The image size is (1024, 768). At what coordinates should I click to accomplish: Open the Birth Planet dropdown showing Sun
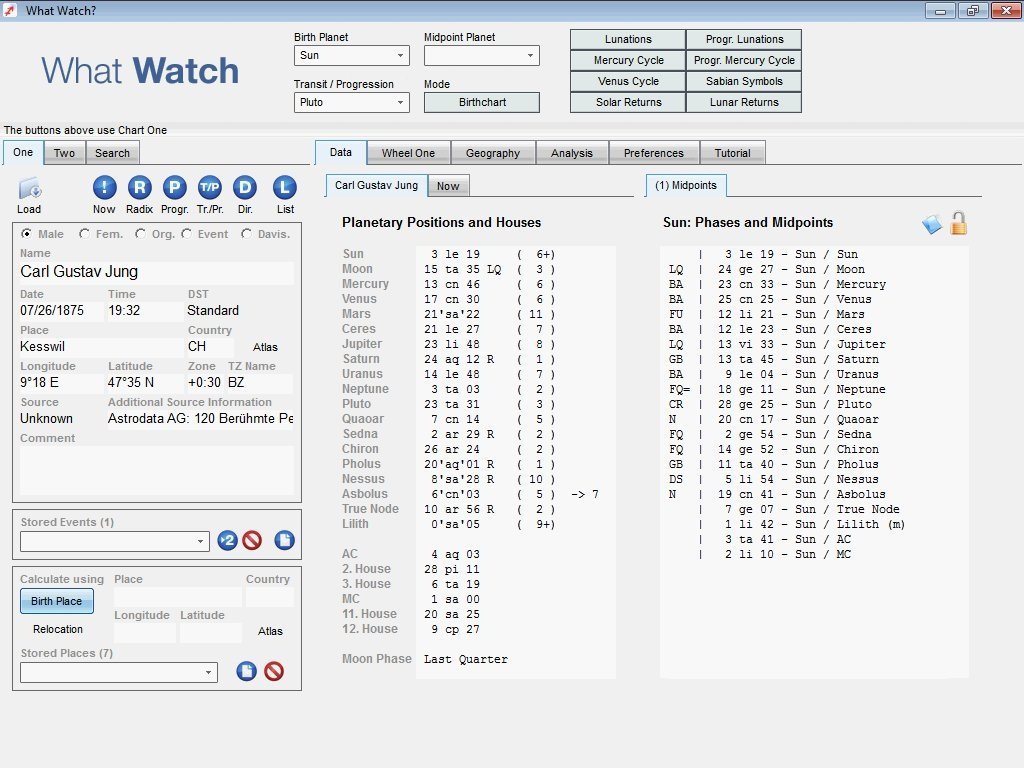351,56
